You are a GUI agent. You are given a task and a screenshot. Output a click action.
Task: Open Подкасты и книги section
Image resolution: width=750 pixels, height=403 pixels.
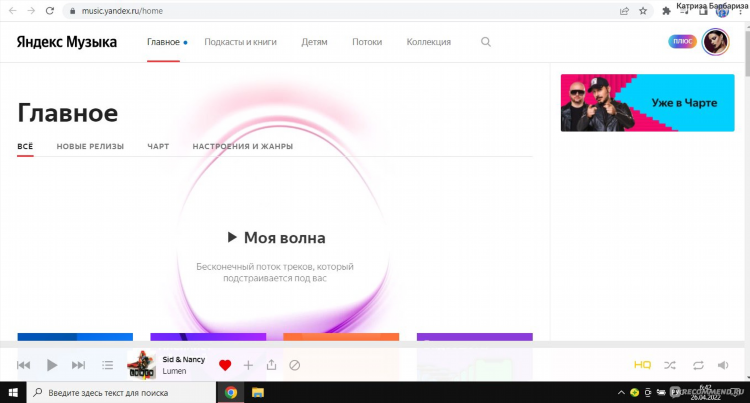point(241,42)
